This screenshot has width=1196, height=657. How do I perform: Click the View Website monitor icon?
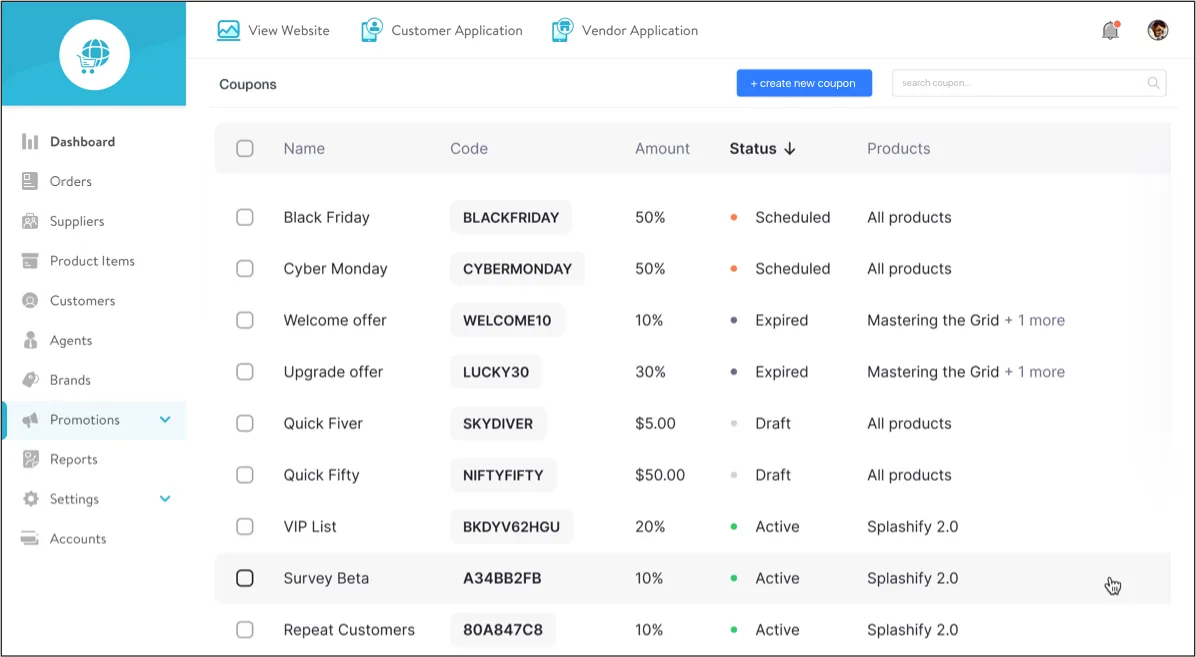tap(228, 30)
